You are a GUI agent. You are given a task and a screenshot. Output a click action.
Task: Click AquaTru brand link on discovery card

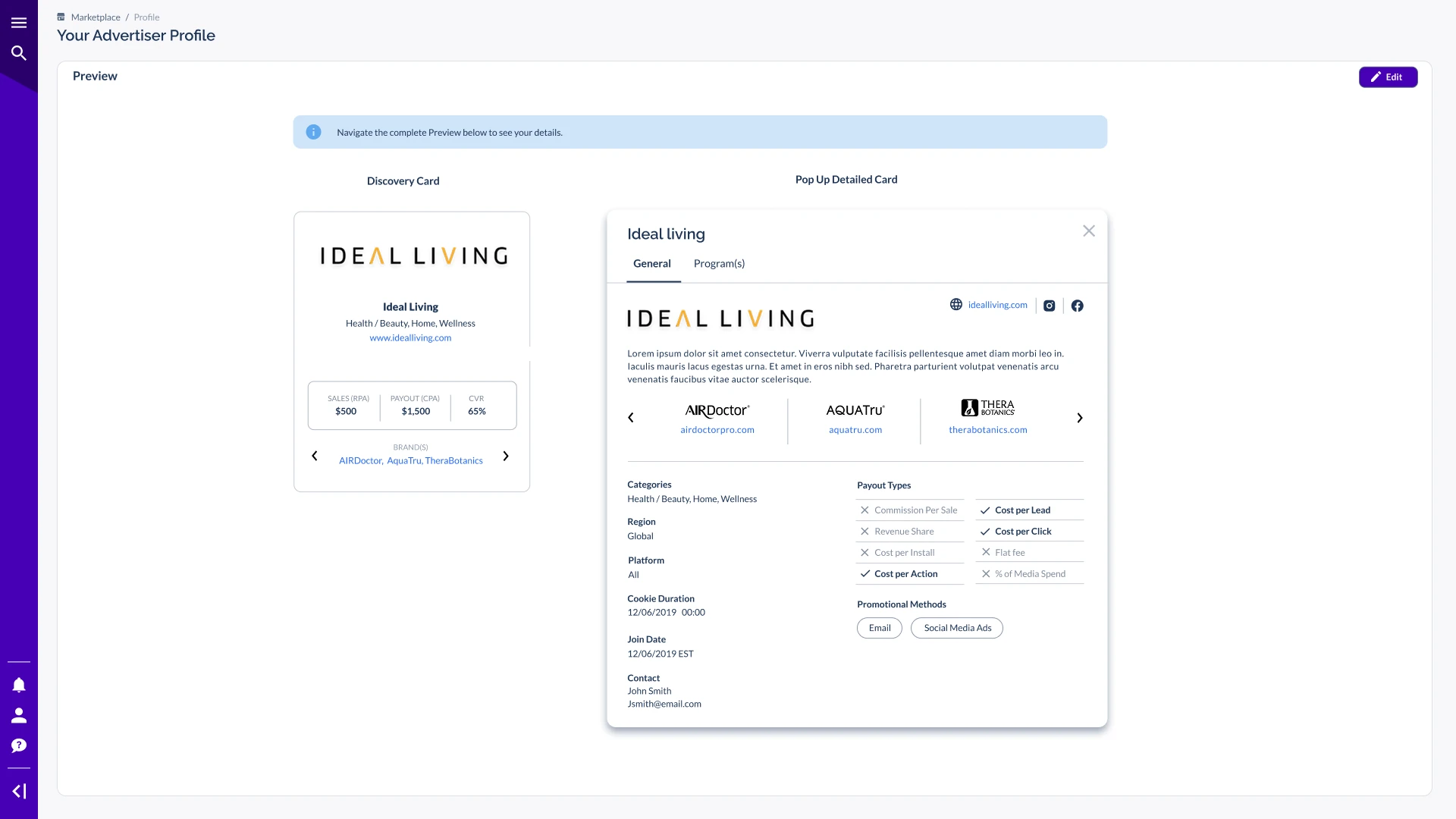(403, 461)
